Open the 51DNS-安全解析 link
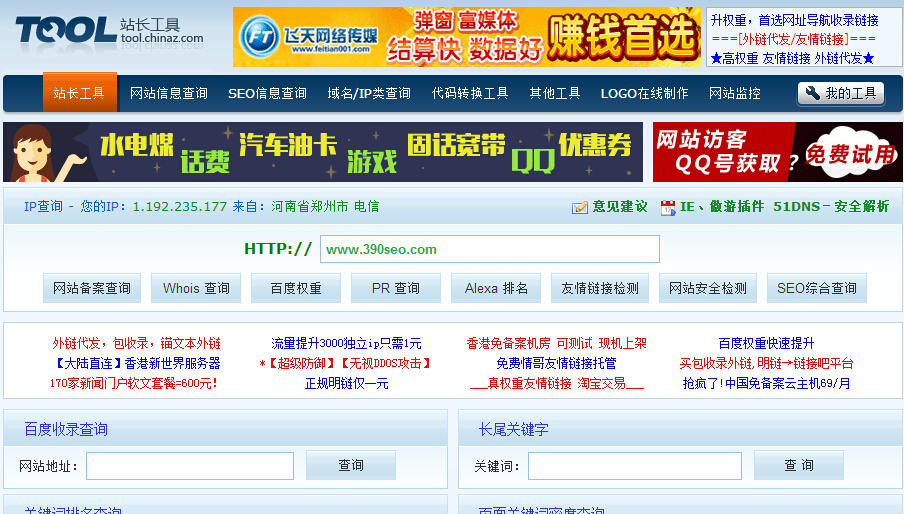904x514 pixels. 831,206
